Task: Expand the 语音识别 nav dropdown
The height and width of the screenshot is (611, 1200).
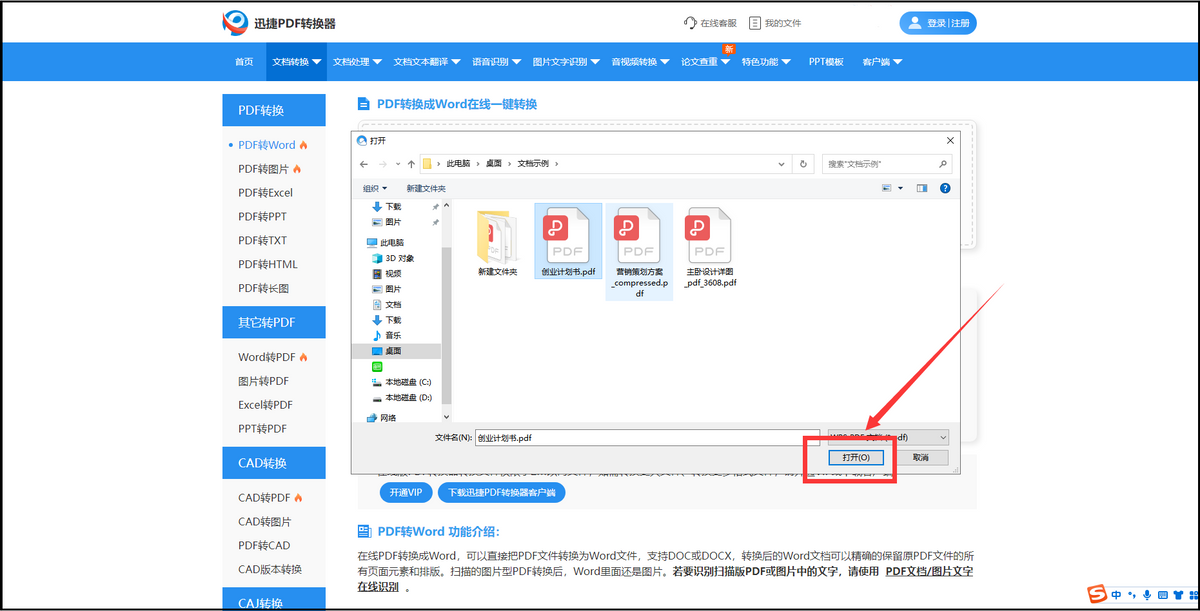Action: 496,62
